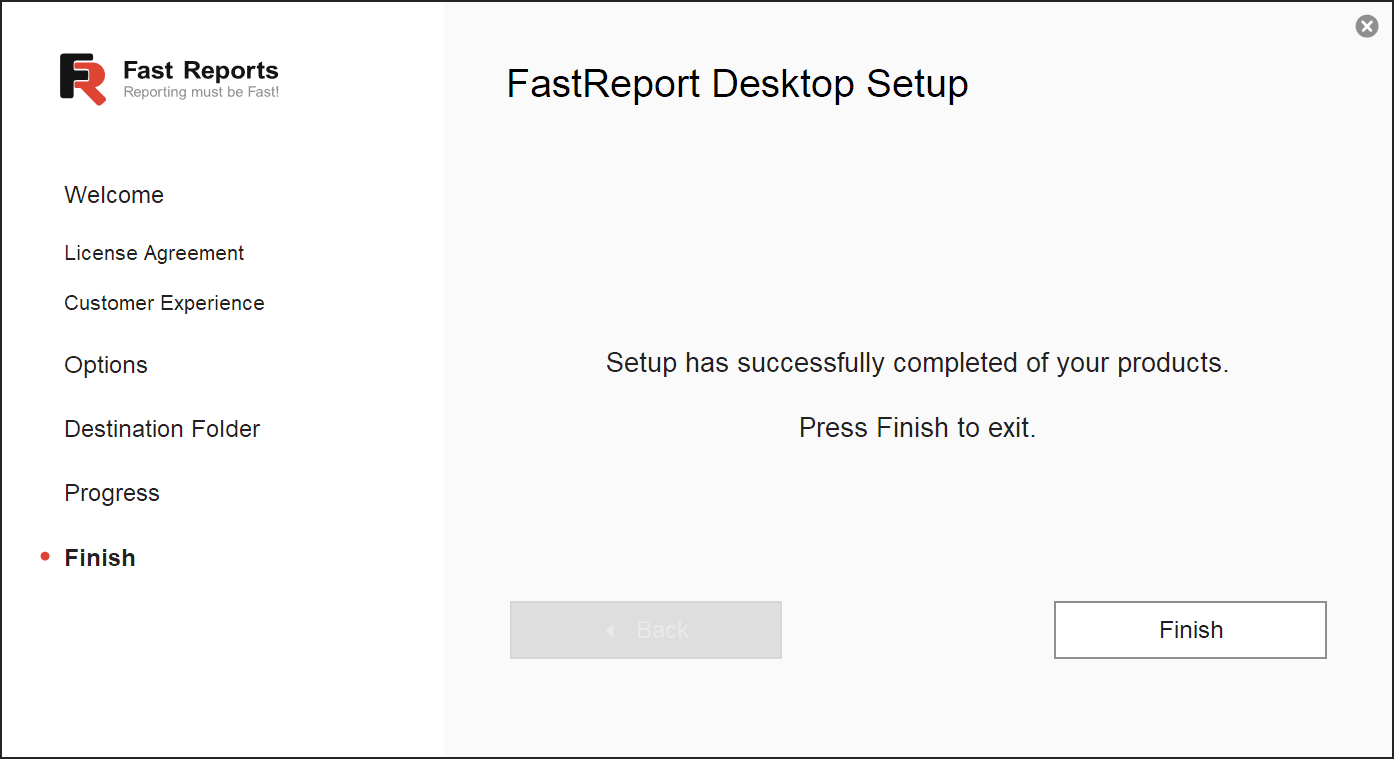Click the bold Finish step in the sidebar
The width and height of the screenshot is (1394, 759).
click(100, 558)
